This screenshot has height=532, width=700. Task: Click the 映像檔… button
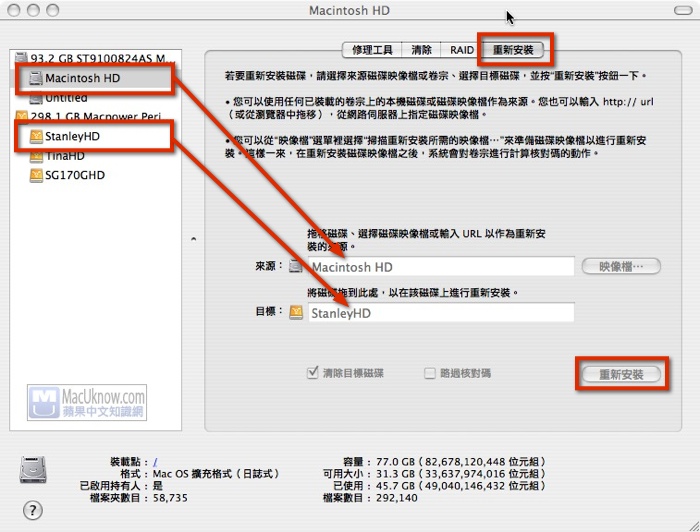point(621,266)
